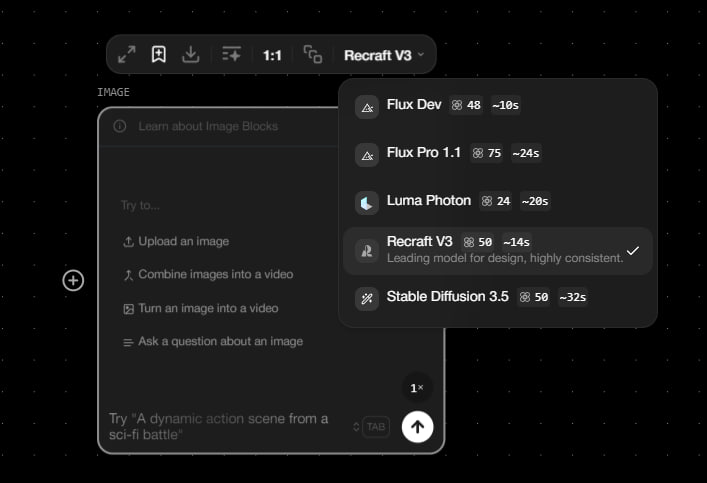
Task: Select Flux Pro 1.1 model
Action: coord(498,154)
